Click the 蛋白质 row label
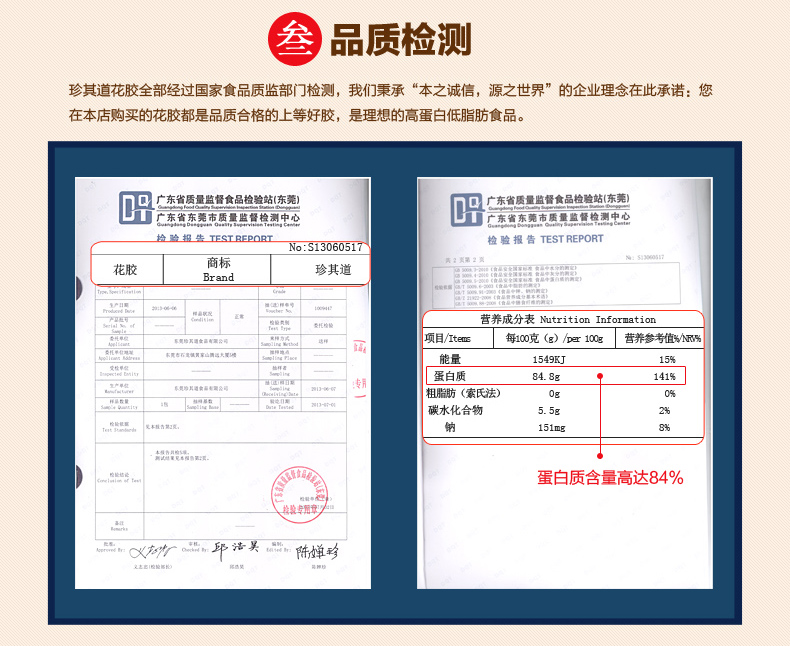 pos(450,376)
